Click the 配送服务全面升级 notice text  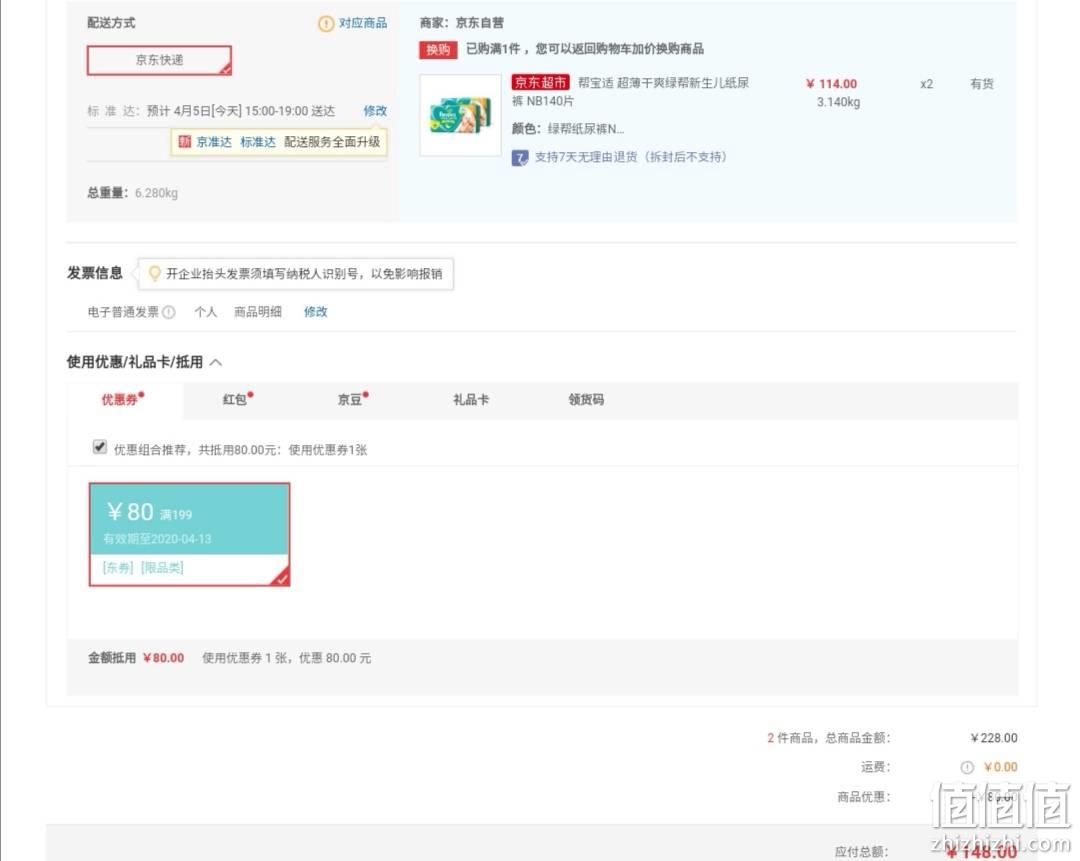tap(332, 142)
